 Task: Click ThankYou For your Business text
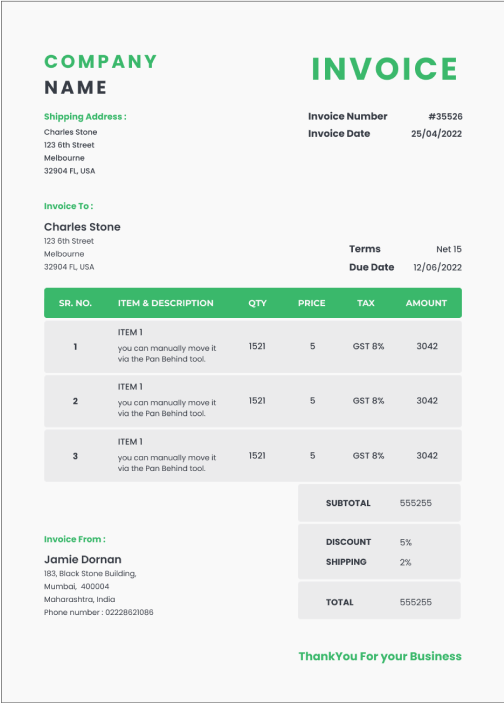click(380, 656)
